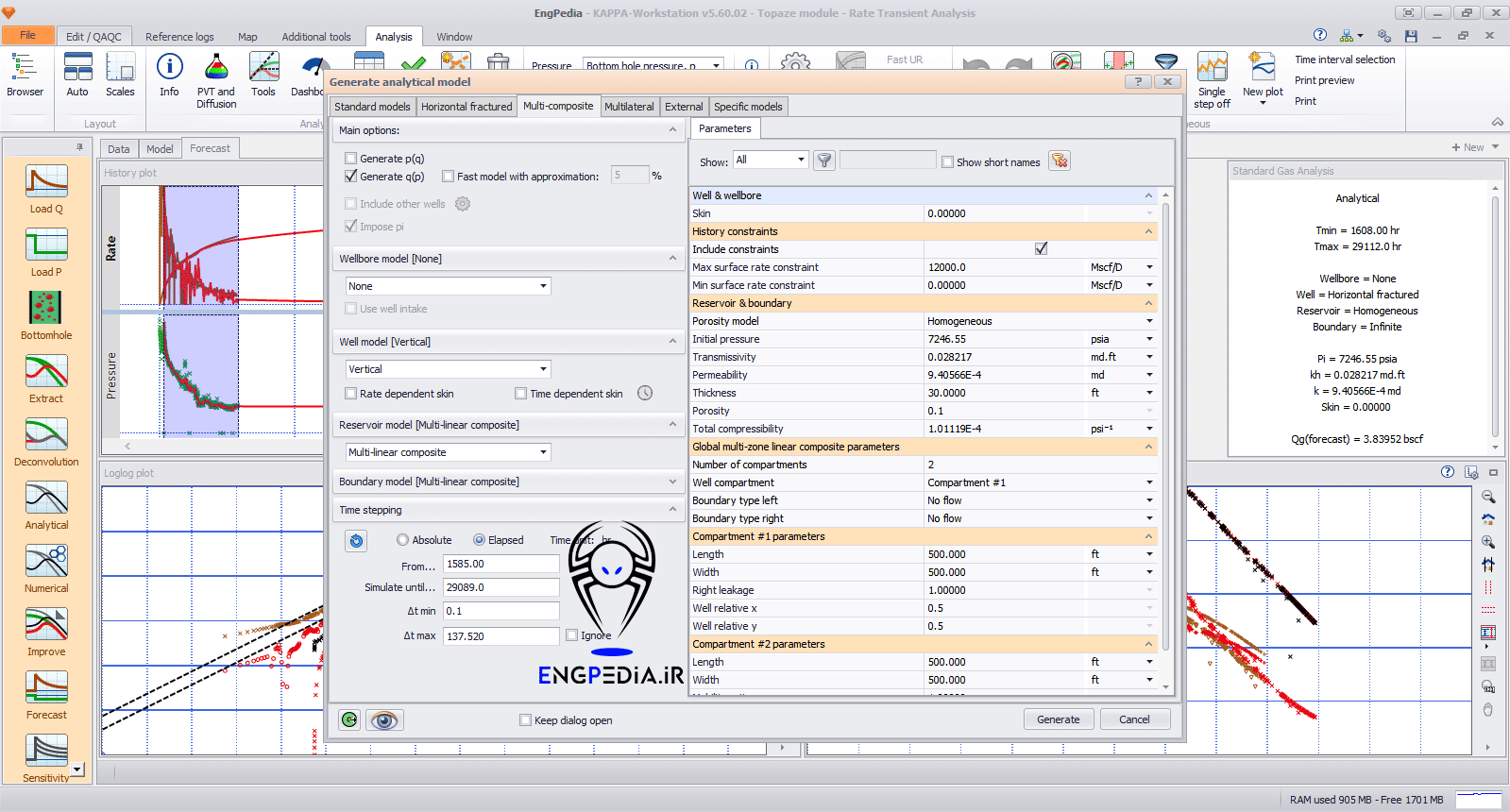Open the Reference logs ribbon tab

[179, 37]
